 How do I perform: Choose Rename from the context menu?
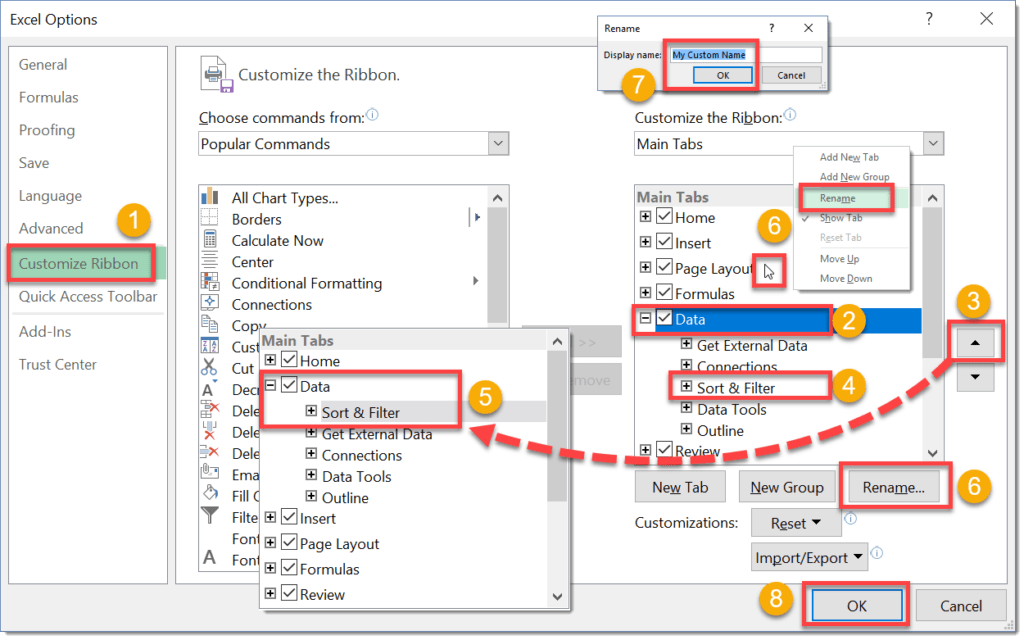[837, 199]
